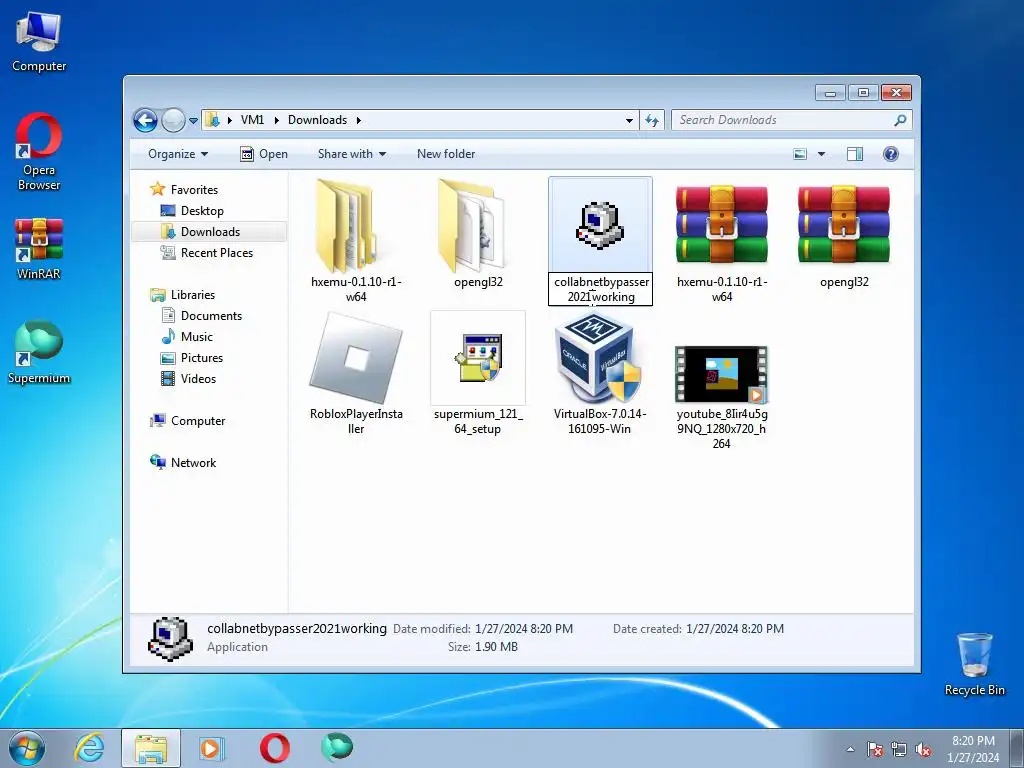Open the Windows Start menu
This screenshot has width=1024, height=768.
[x=26, y=748]
